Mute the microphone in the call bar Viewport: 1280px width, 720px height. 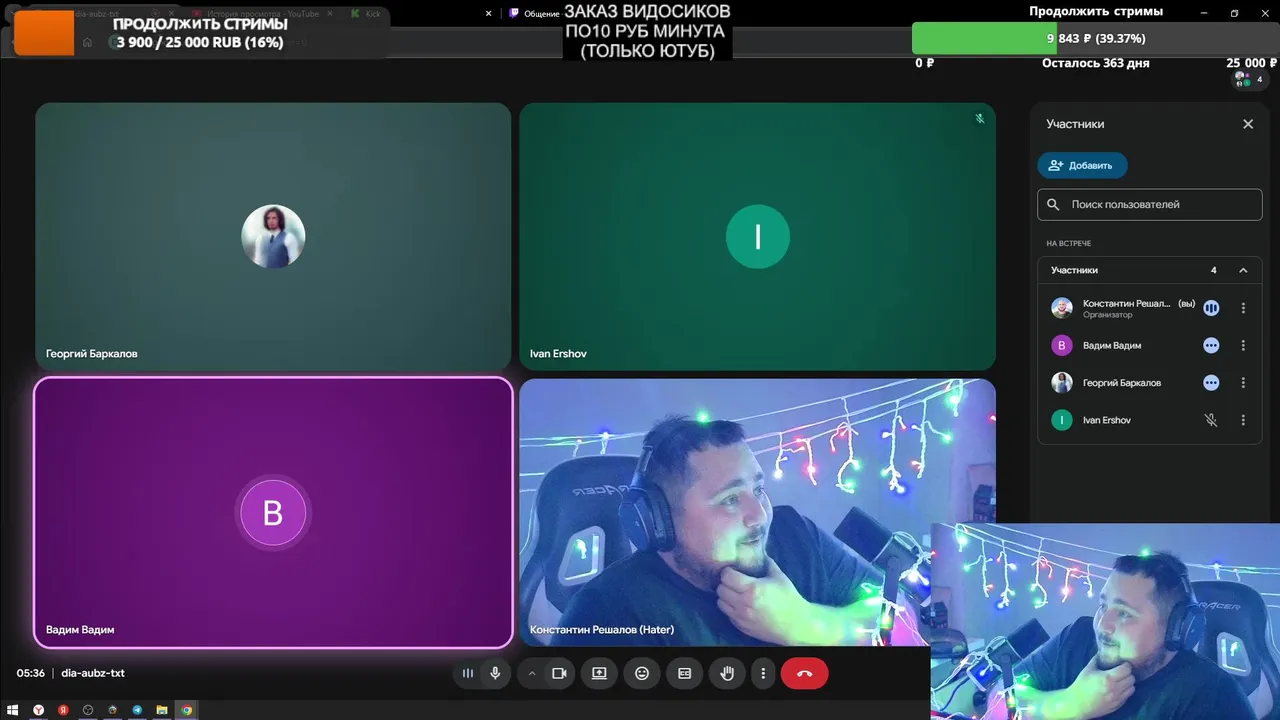[495, 673]
